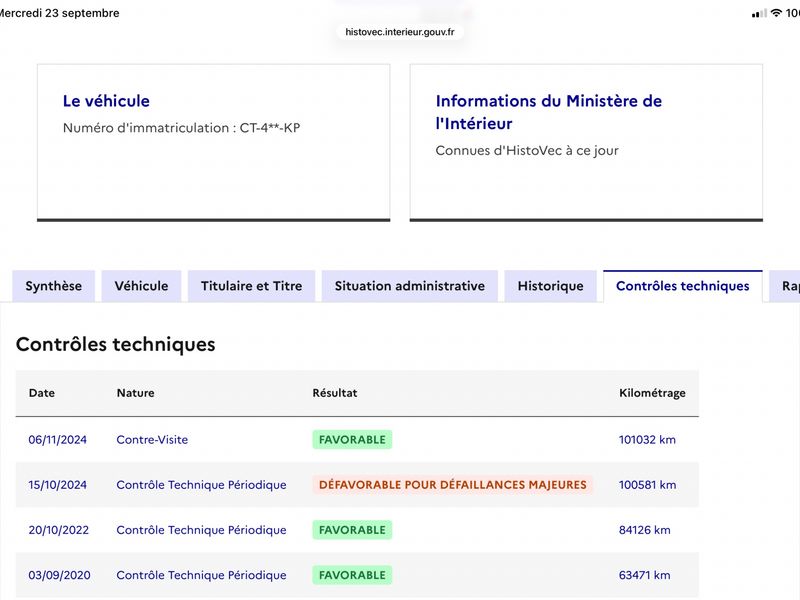Open the Synthèse tab
Image resolution: width=800 pixels, height=600 pixels.
point(54,286)
